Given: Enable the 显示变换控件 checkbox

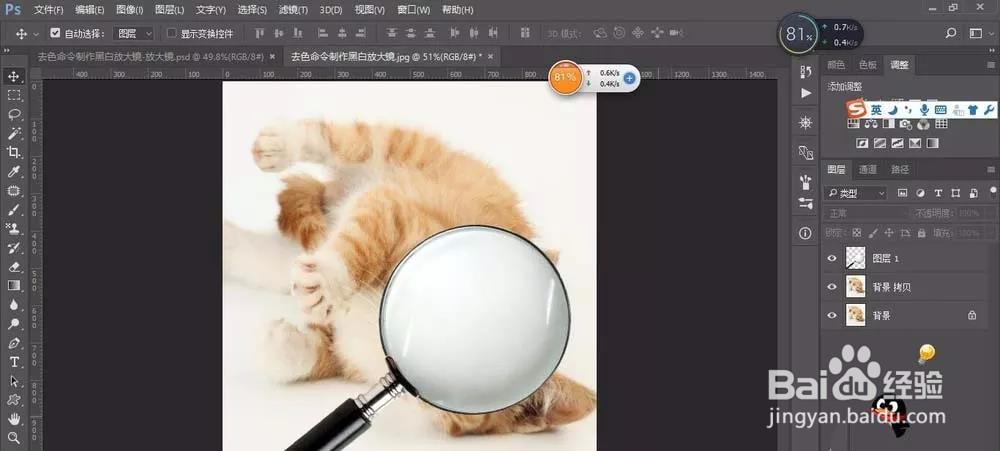Looking at the screenshot, I should click(x=172, y=33).
